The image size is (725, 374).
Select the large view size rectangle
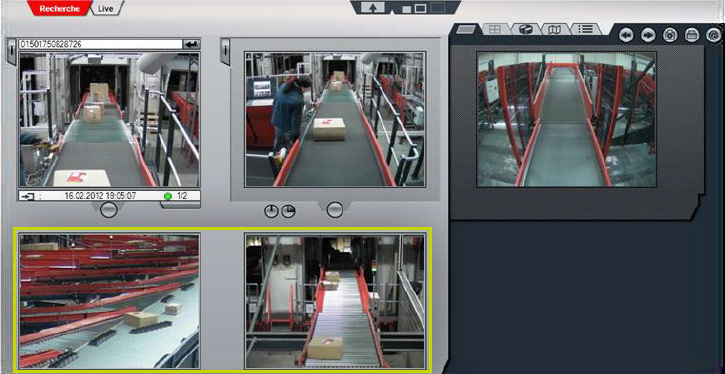(x=438, y=7)
